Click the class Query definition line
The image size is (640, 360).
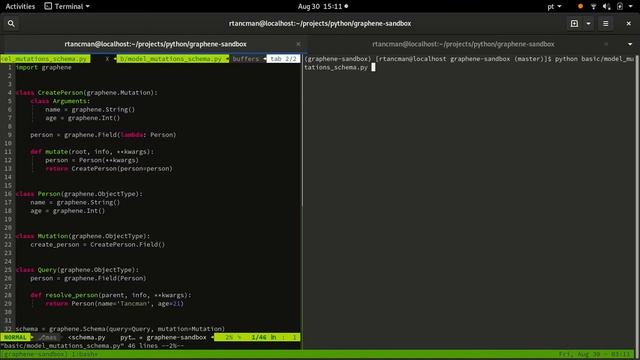pos(77,270)
